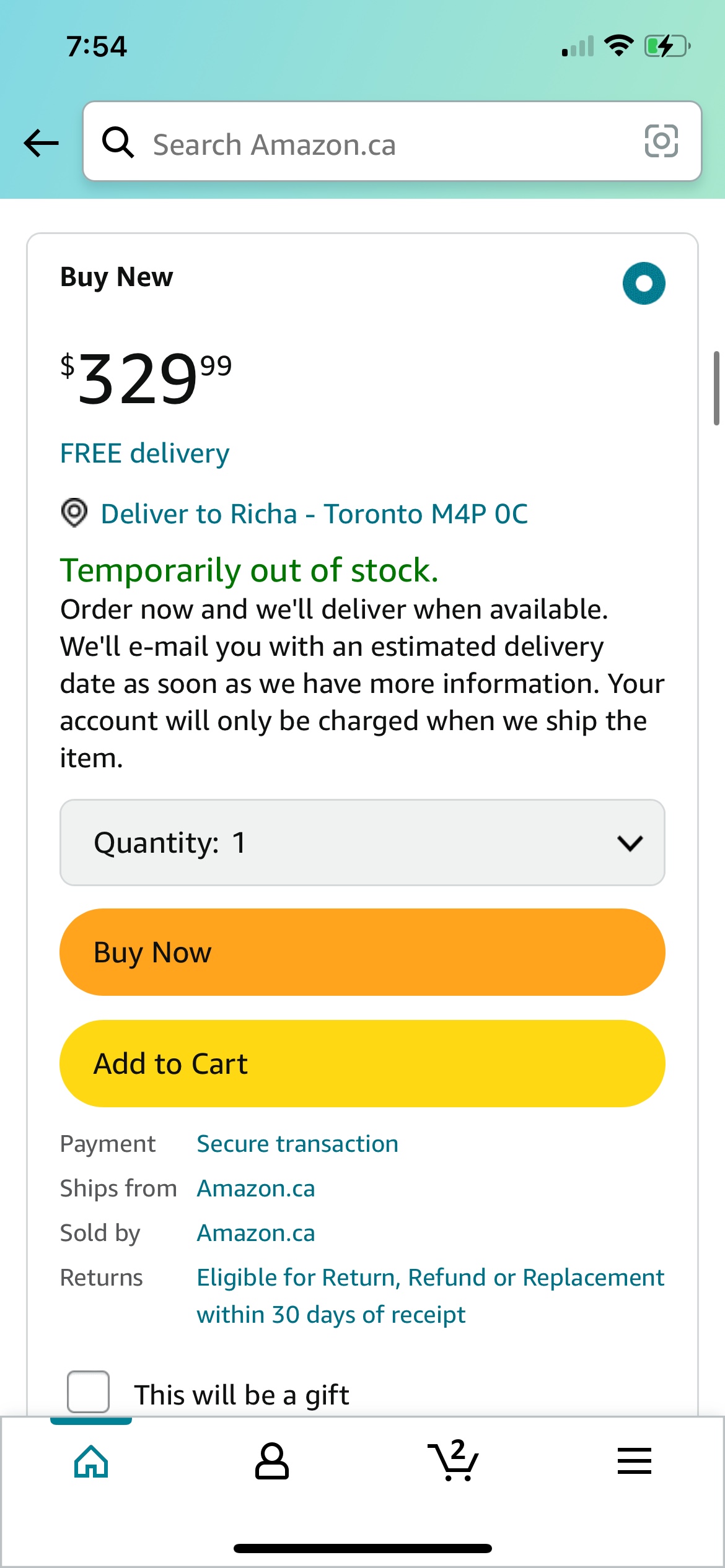This screenshot has height=1568, width=725.
Task: Change delivery address Deliver to Richa
Action: 314,514
